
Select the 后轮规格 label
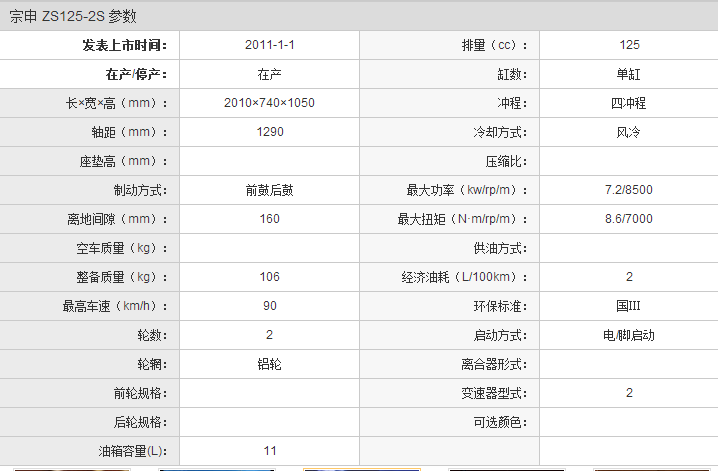click(x=141, y=422)
